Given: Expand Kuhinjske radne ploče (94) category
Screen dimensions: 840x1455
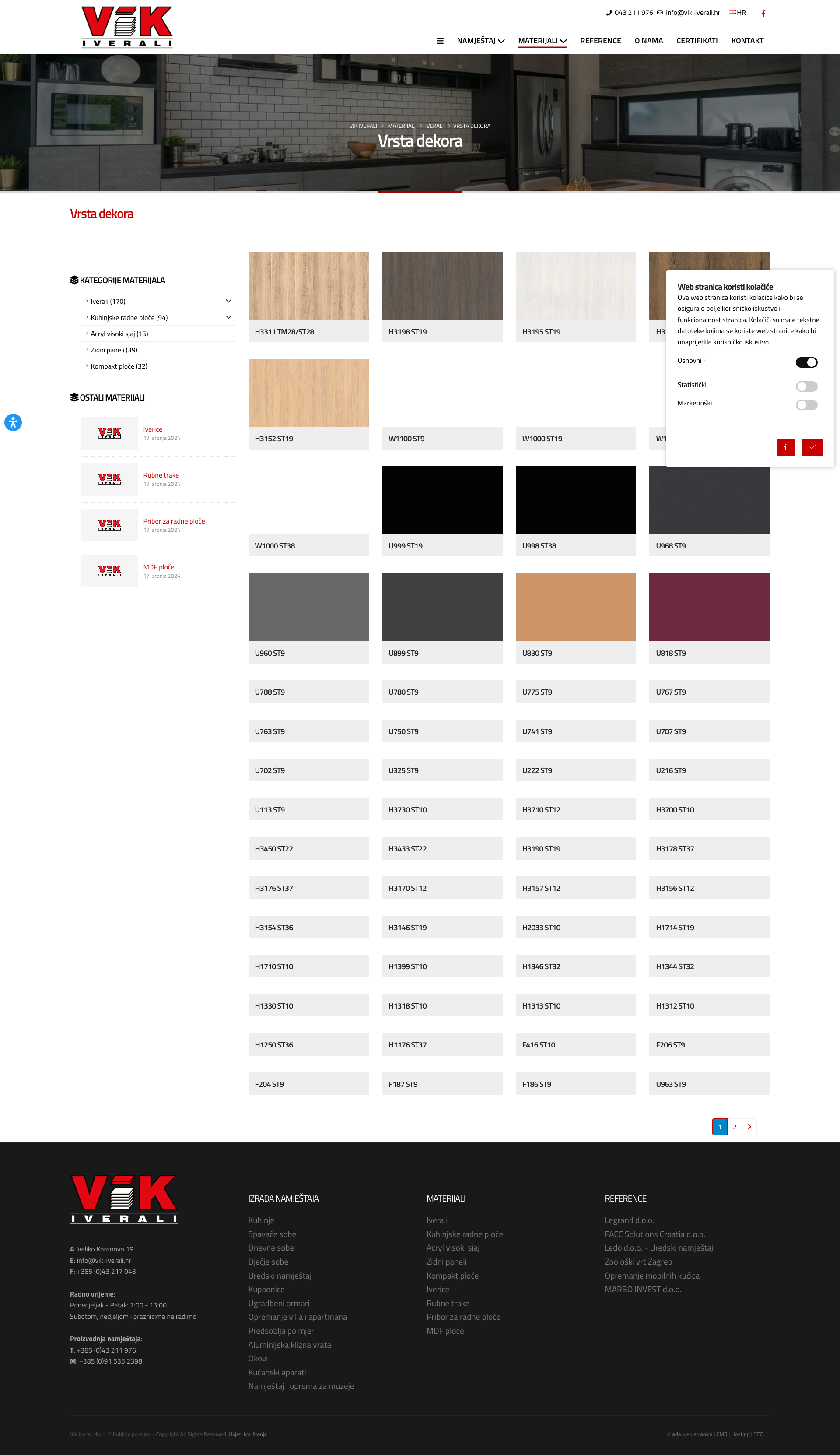Looking at the screenshot, I should [x=228, y=317].
